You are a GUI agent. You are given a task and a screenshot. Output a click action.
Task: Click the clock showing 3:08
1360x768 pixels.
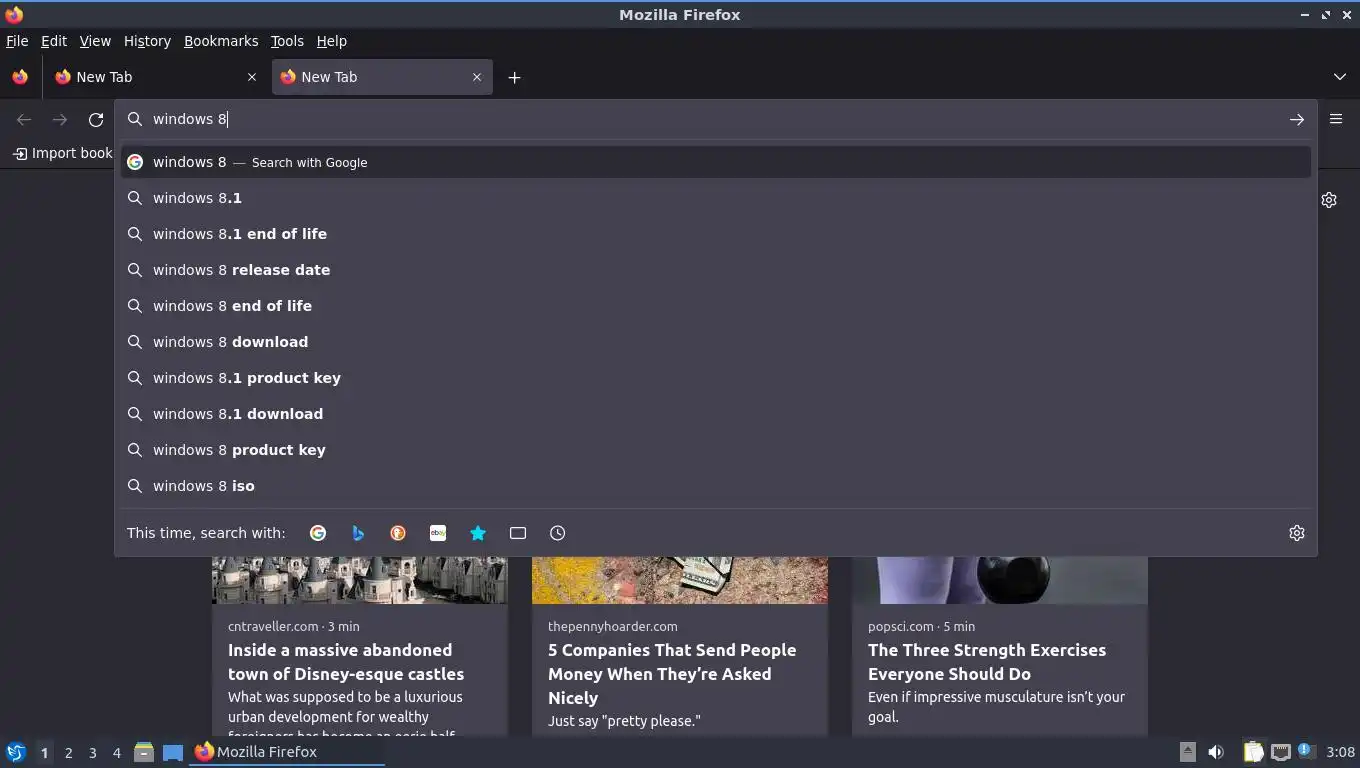pos(1340,752)
